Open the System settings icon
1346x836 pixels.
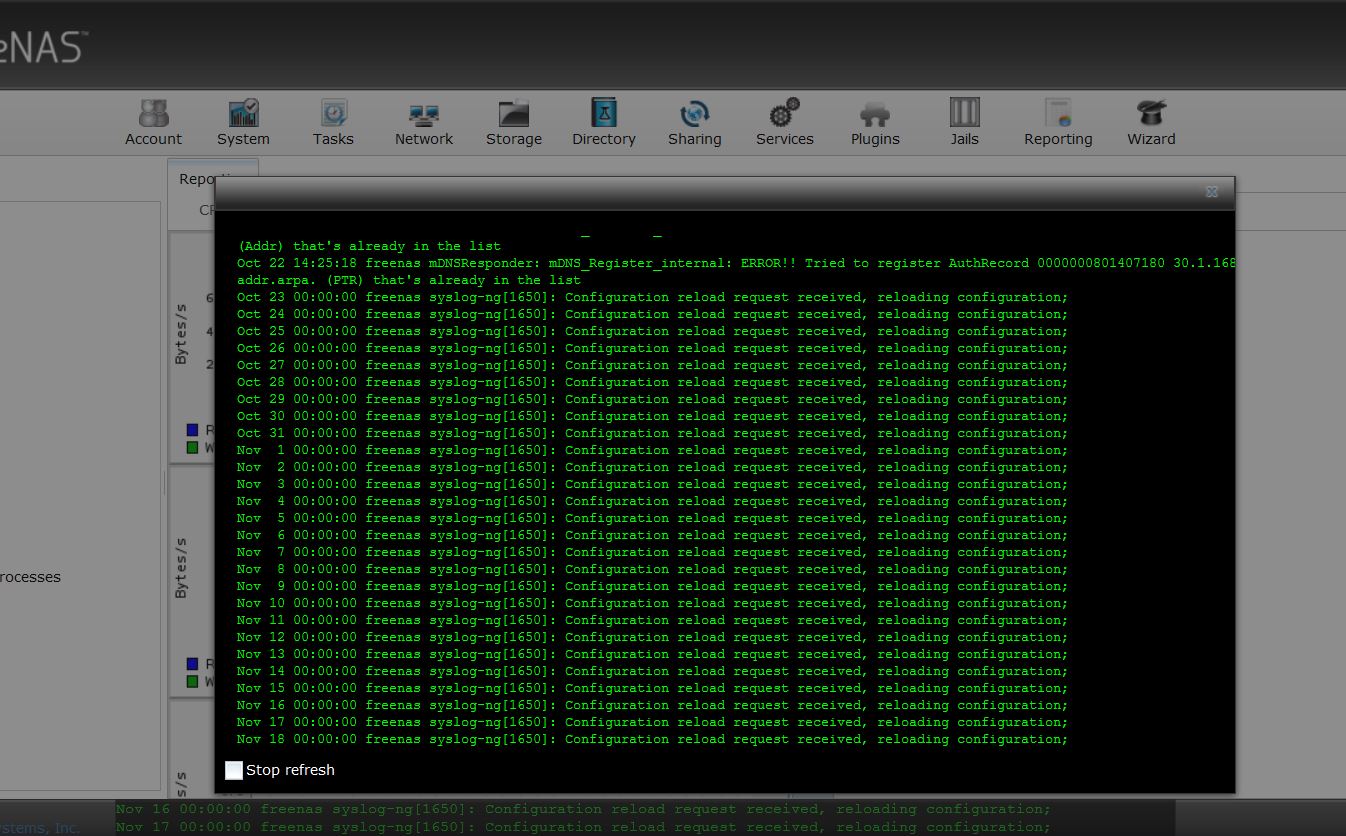click(x=243, y=123)
